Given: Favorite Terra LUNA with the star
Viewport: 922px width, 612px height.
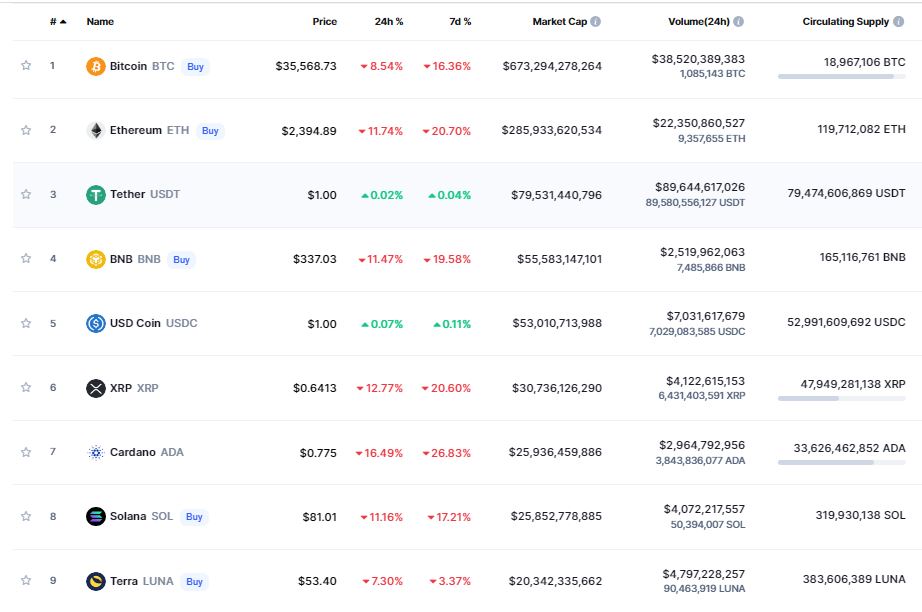Looking at the screenshot, I should (x=26, y=581).
